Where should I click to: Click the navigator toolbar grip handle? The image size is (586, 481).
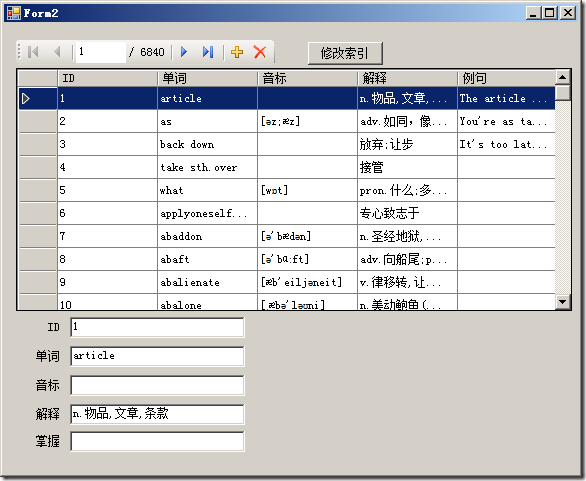(x=19, y=52)
